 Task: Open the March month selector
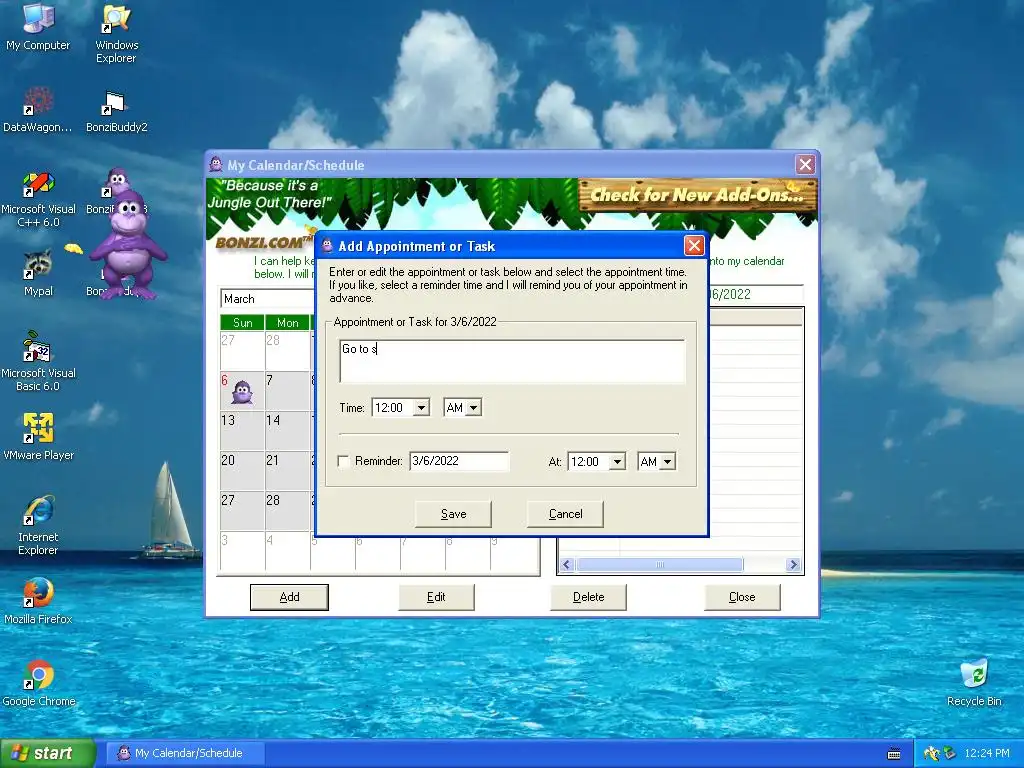point(268,298)
